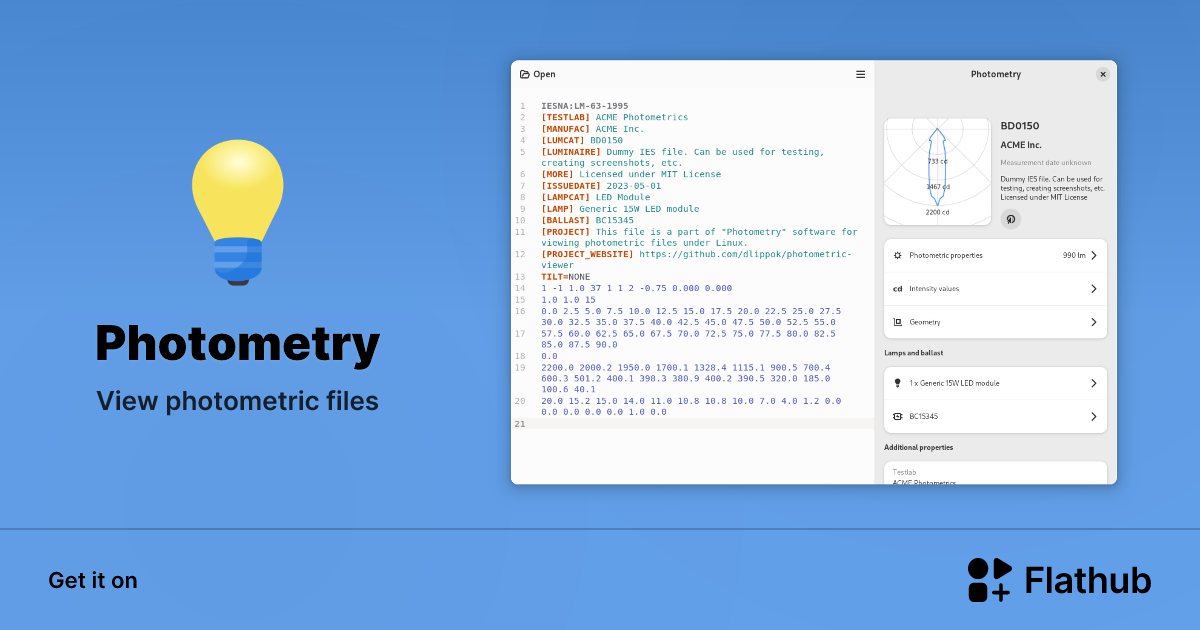Image resolution: width=1200 pixels, height=630 pixels.
Task: Close the Photometry details panel
Action: click(1102, 74)
